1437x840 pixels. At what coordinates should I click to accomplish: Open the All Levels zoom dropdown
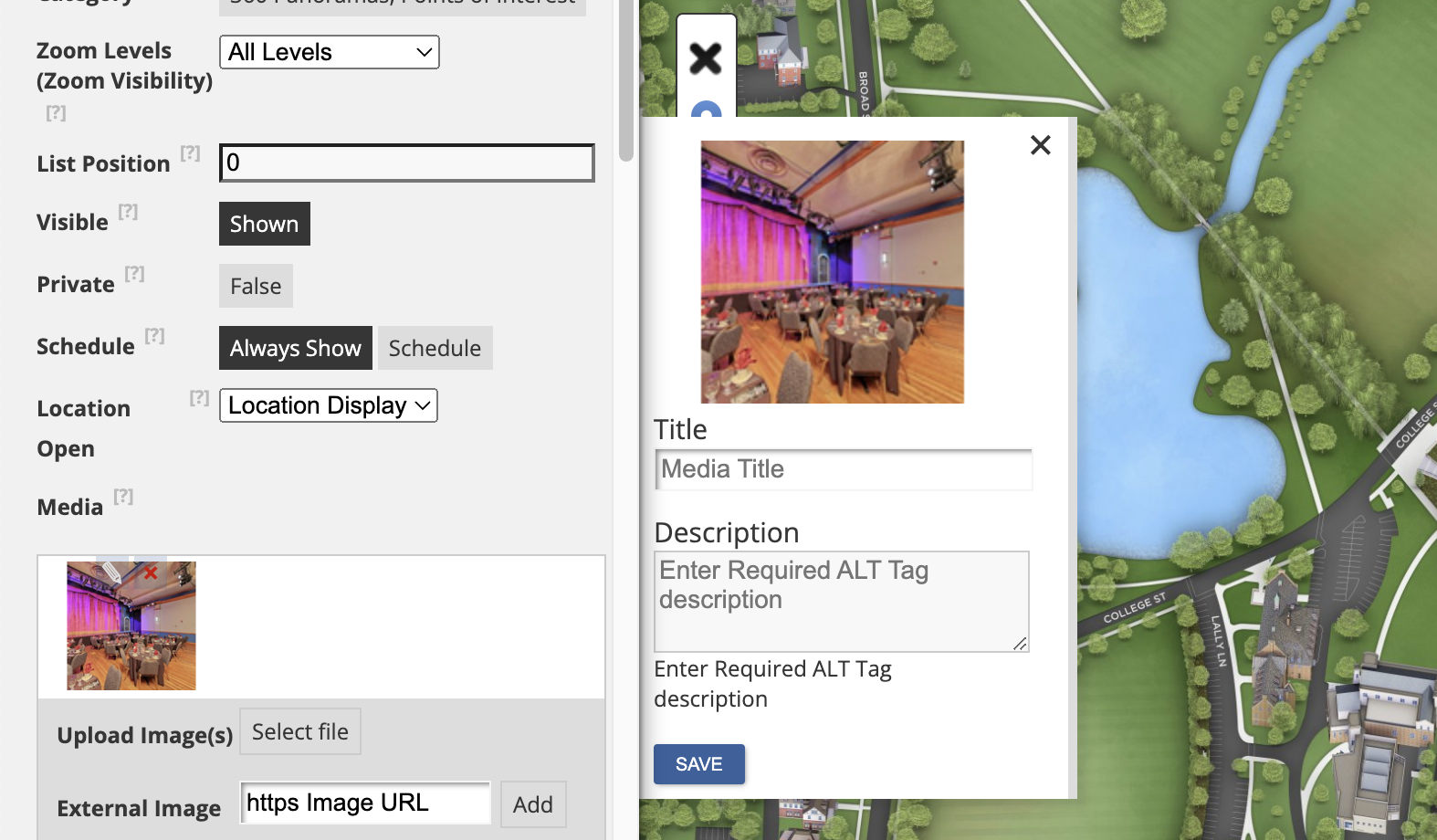(x=329, y=52)
